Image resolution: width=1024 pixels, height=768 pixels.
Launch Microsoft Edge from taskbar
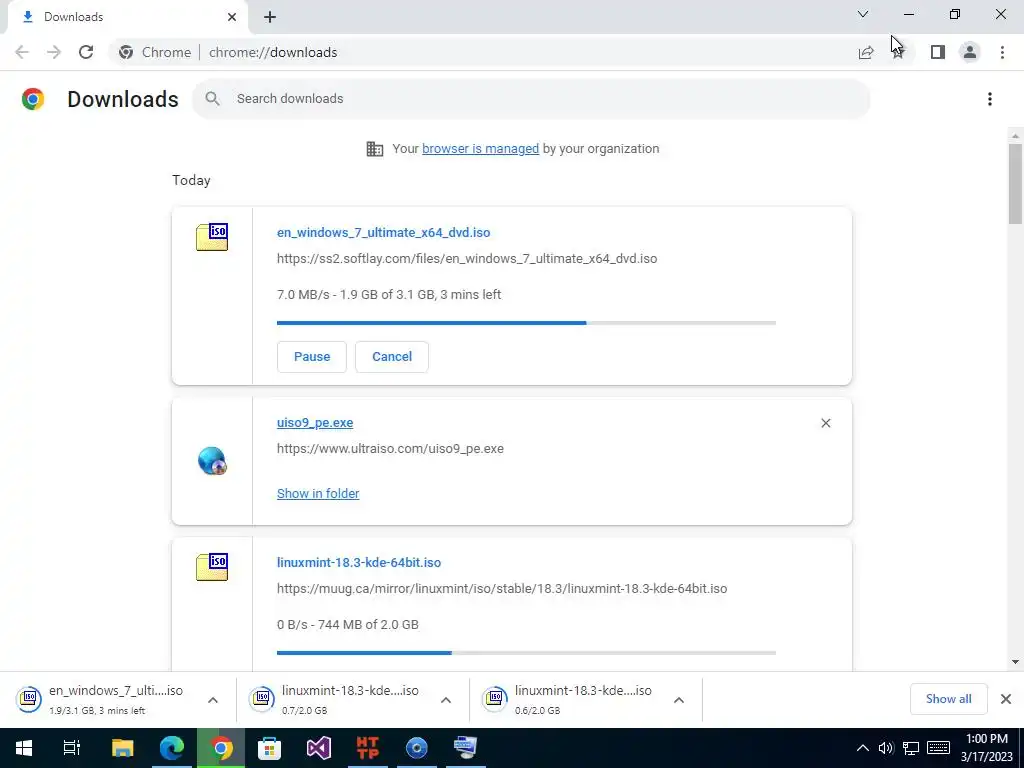click(x=172, y=748)
